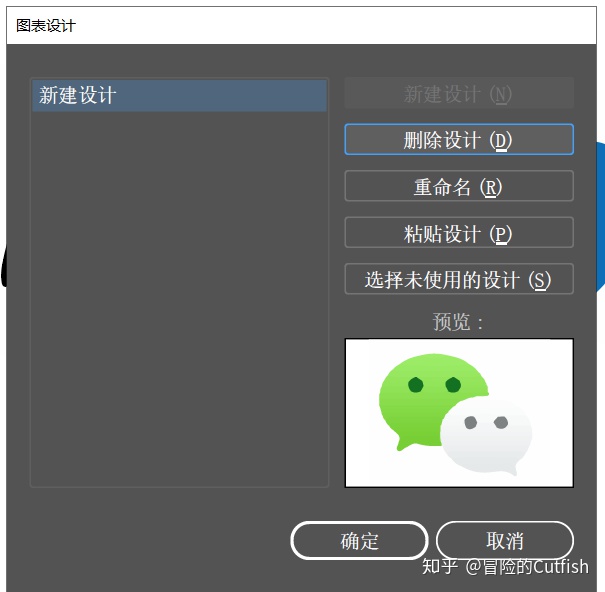Image resolution: width=605 pixels, height=592 pixels.
Task: Click 选择未使用的设计 (S) button
Action: click(459, 279)
